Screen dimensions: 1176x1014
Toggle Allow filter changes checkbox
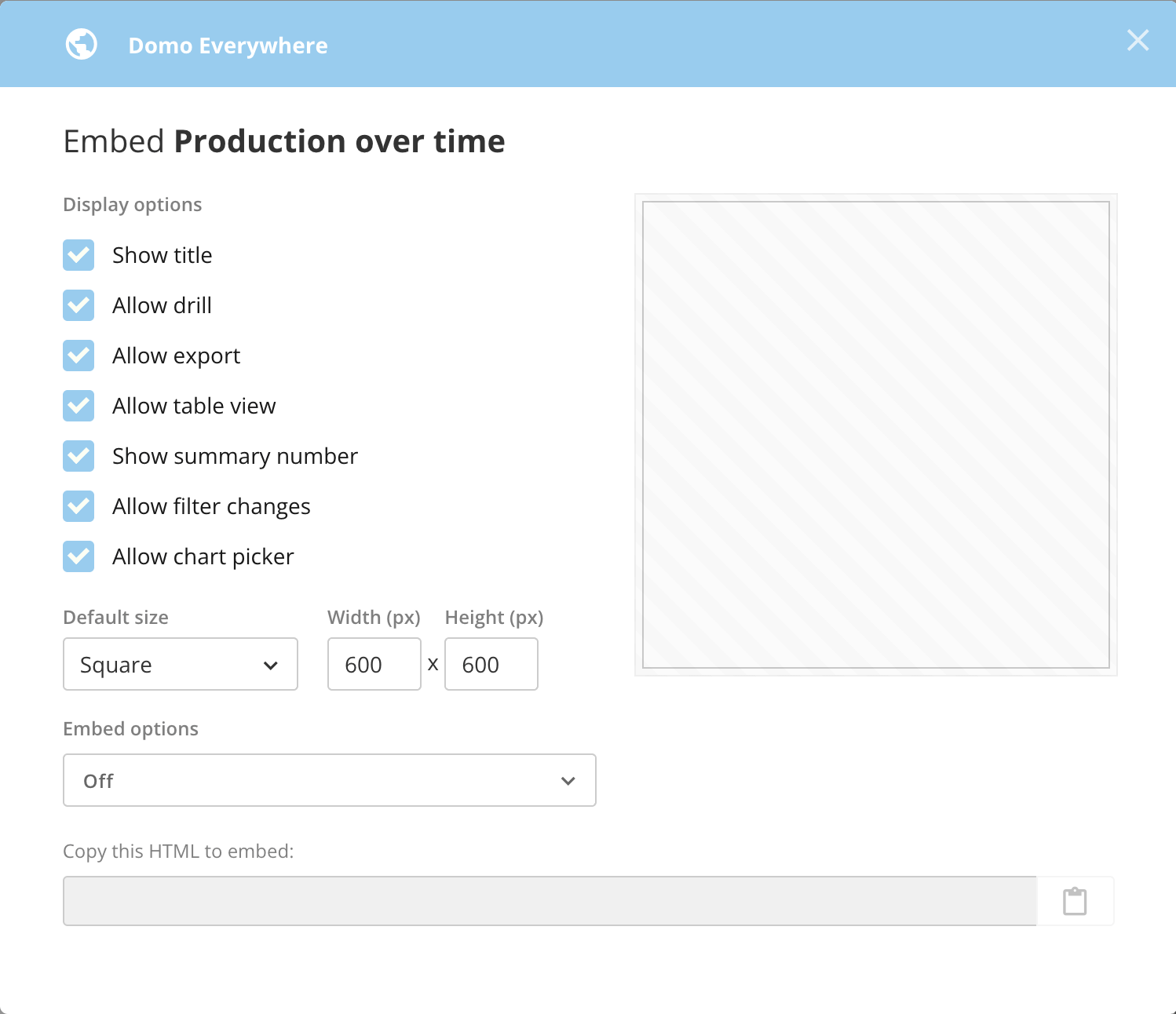(x=79, y=506)
